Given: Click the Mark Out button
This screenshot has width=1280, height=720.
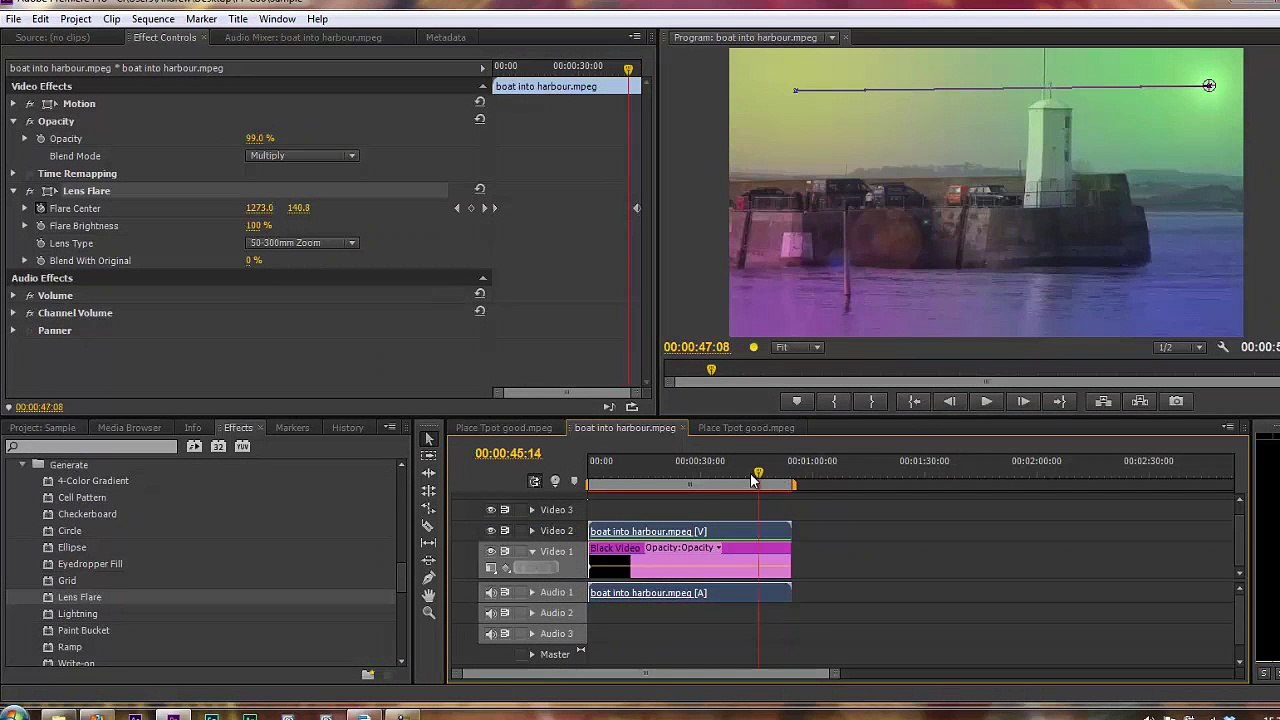Looking at the screenshot, I should 872,401.
